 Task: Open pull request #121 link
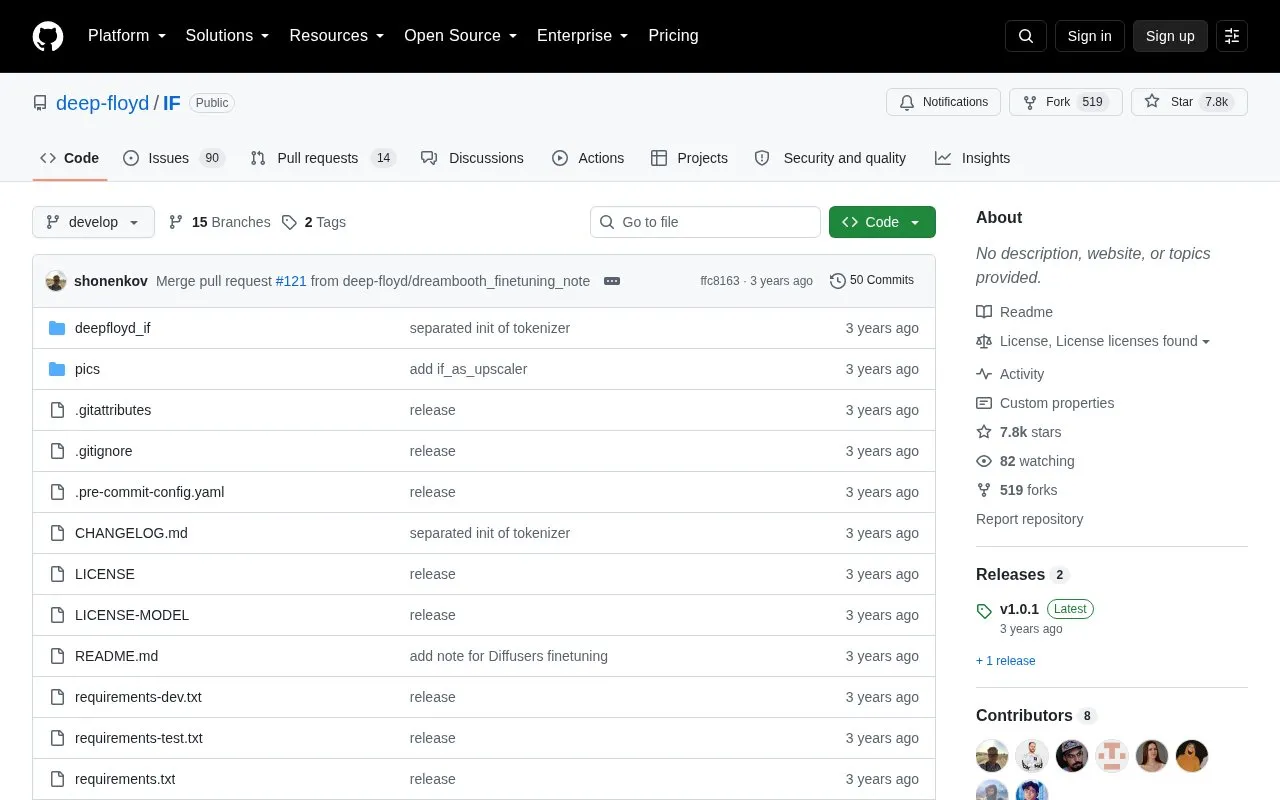click(x=291, y=281)
